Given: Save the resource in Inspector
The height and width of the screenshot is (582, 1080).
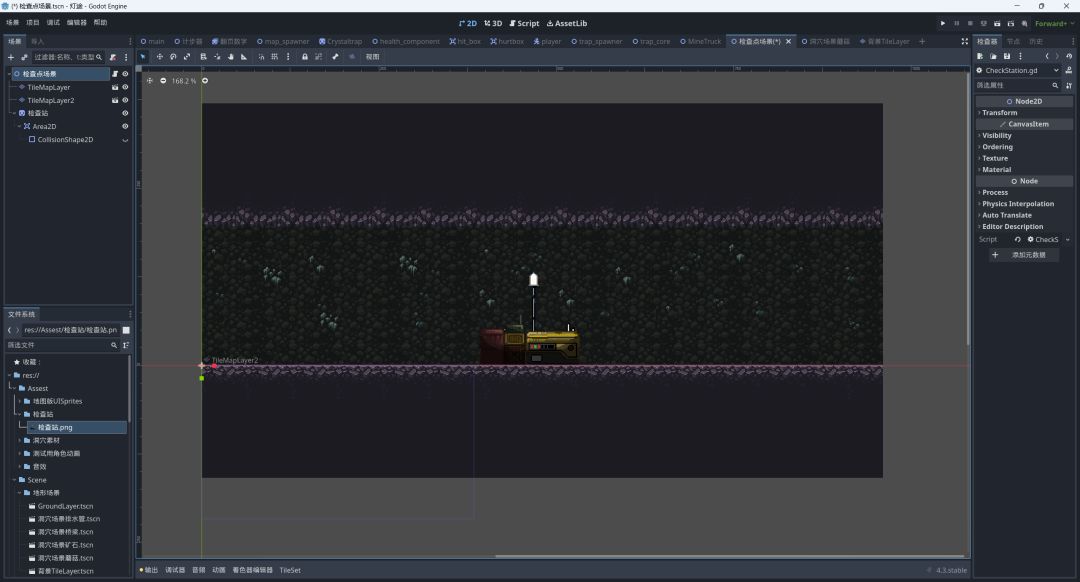Looking at the screenshot, I should (1007, 56).
